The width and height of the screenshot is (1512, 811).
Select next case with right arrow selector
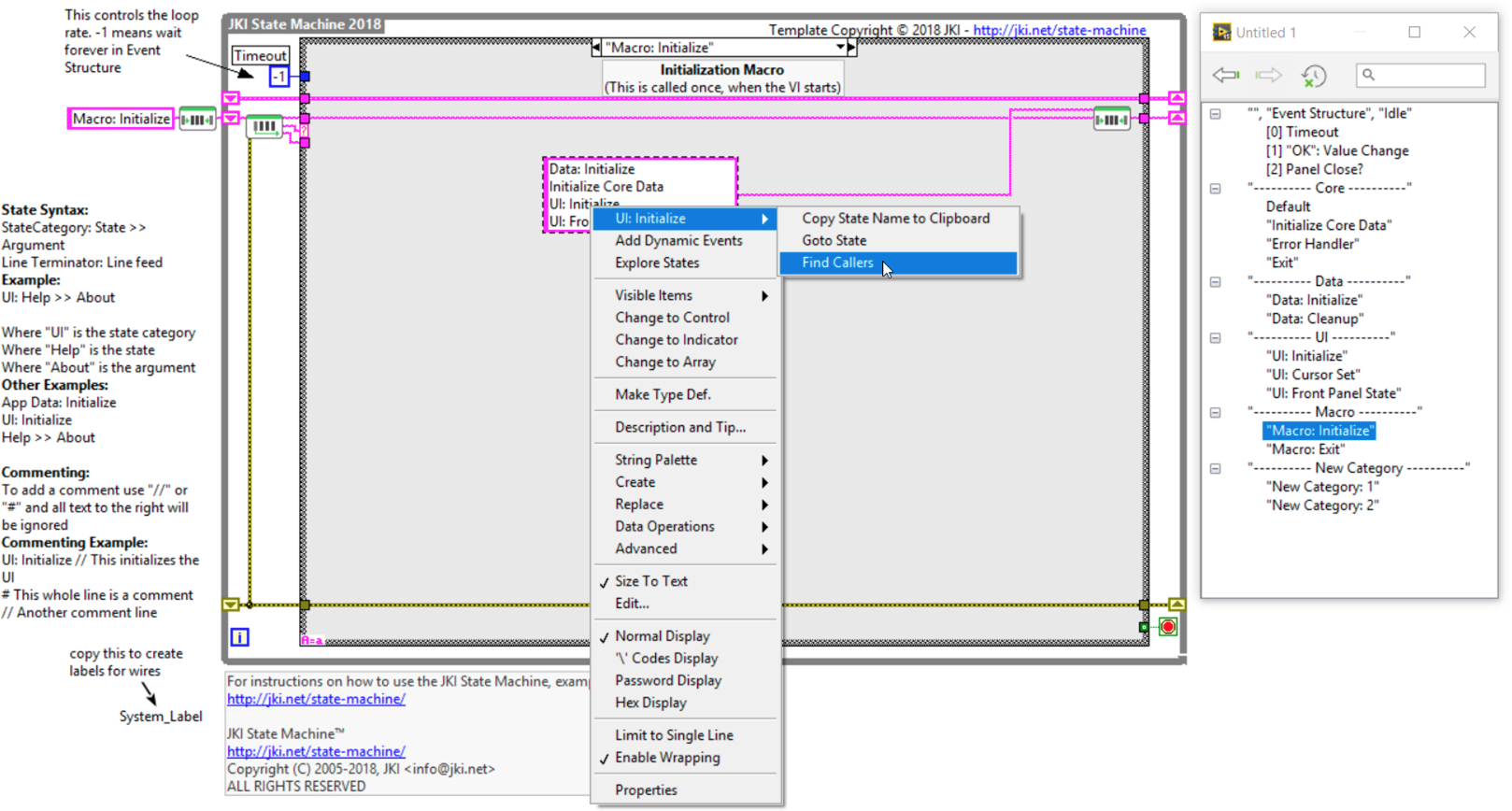click(x=851, y=48)
